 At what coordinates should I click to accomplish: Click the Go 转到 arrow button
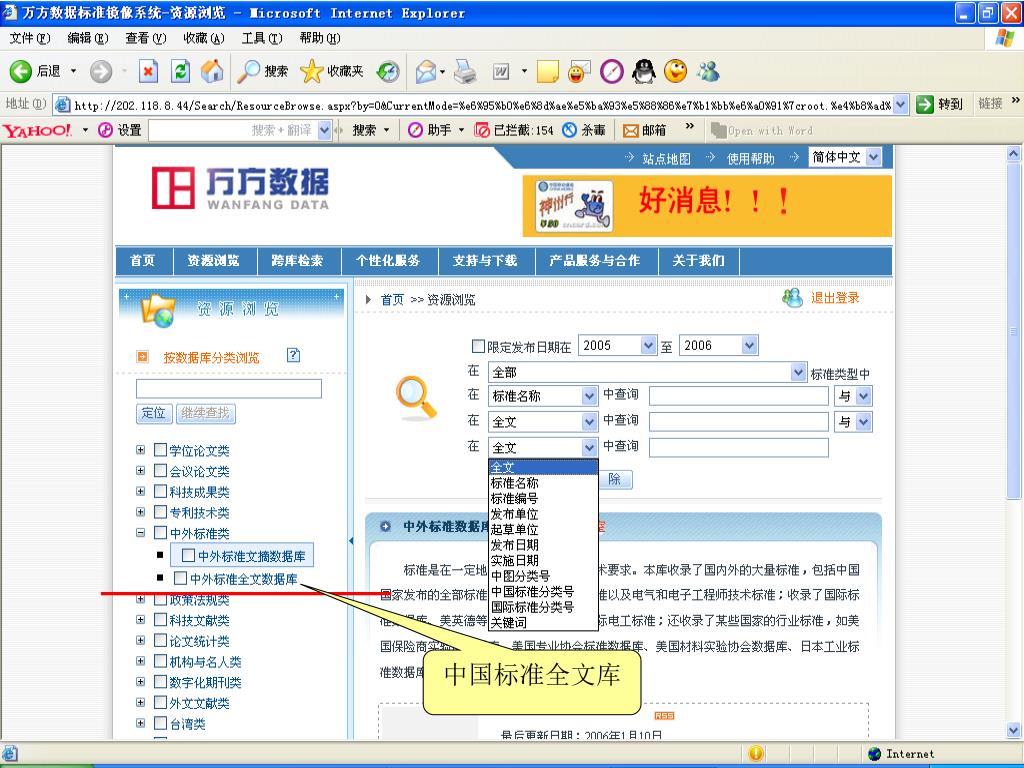point(925,104)
